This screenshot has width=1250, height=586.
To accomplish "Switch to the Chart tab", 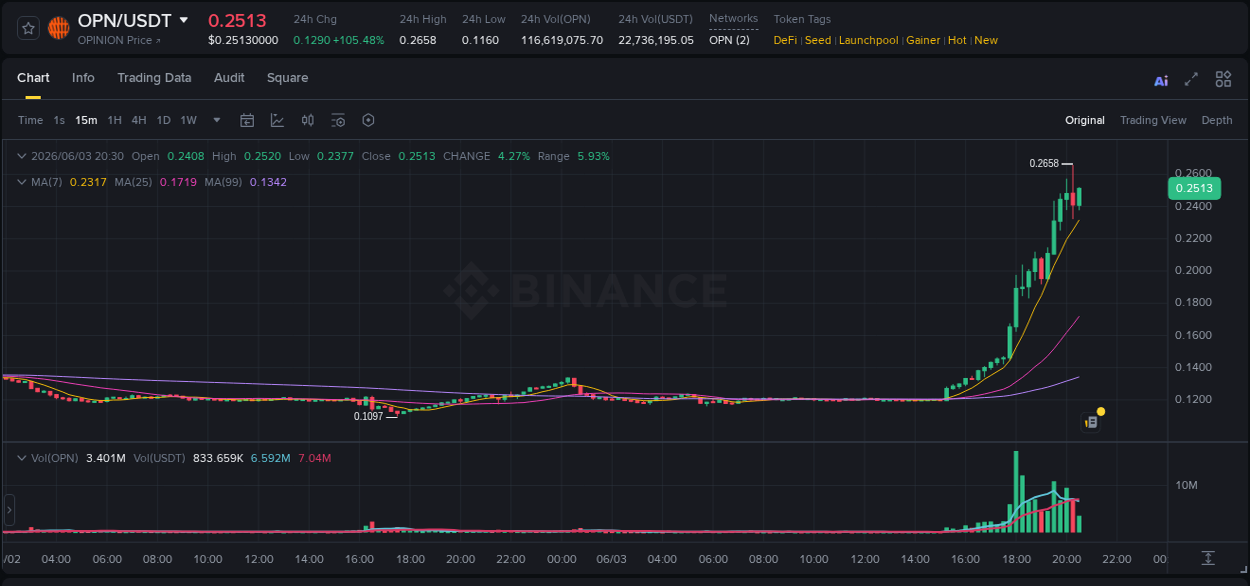I will [33, 78].
